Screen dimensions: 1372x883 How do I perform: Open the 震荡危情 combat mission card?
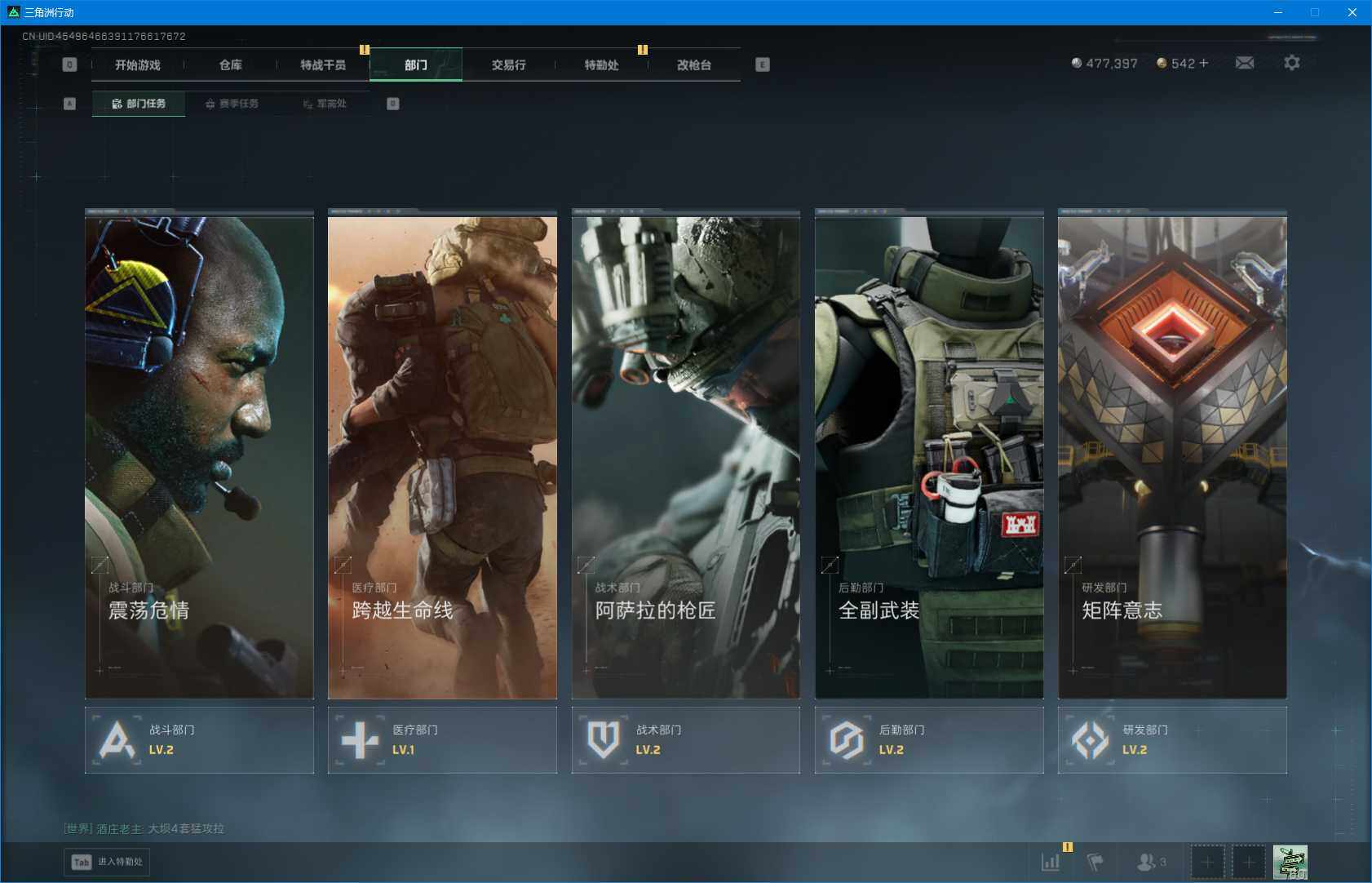click(199, 457)
